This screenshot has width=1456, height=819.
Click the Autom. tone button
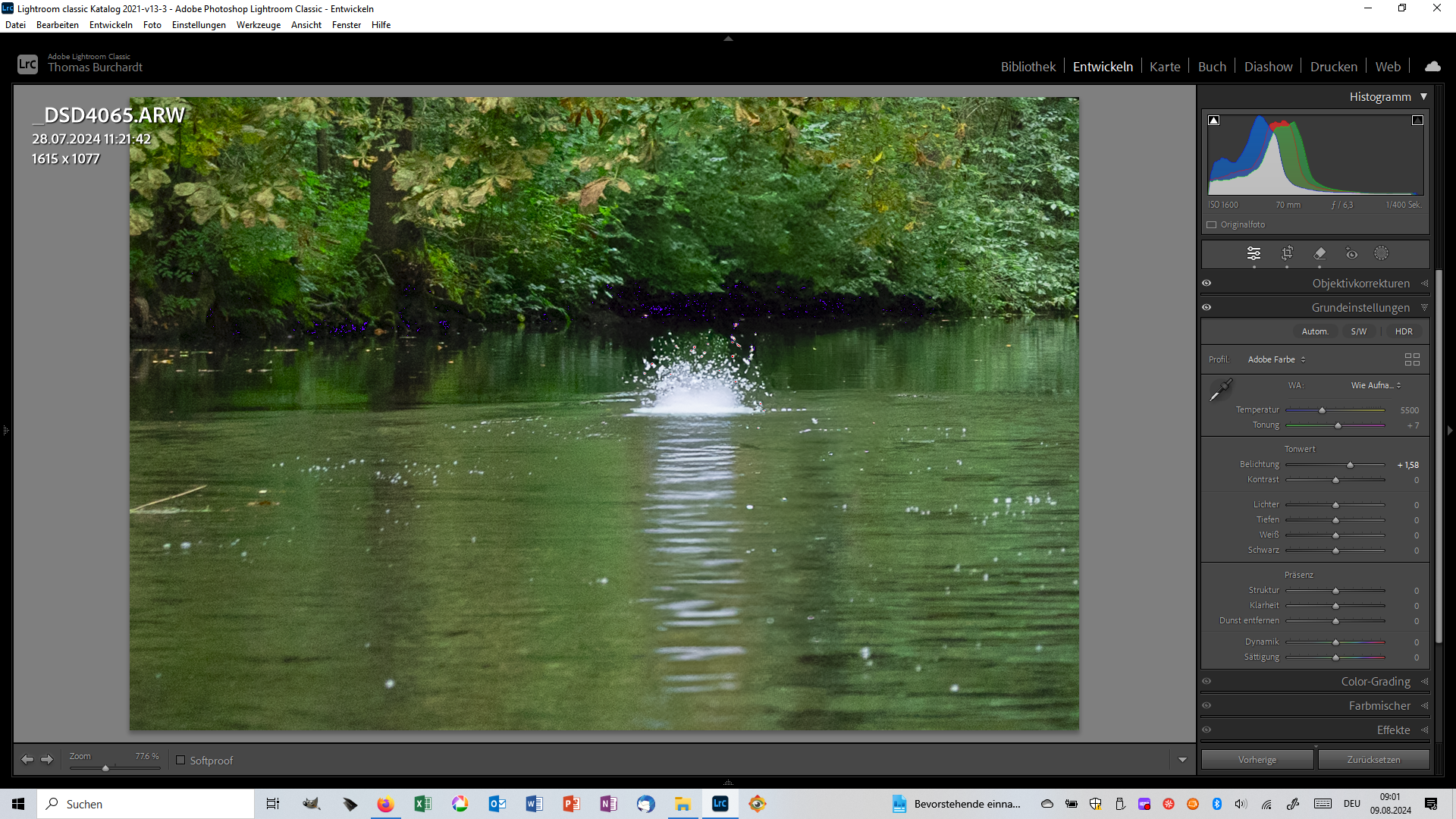click(x=1315, y=331)
